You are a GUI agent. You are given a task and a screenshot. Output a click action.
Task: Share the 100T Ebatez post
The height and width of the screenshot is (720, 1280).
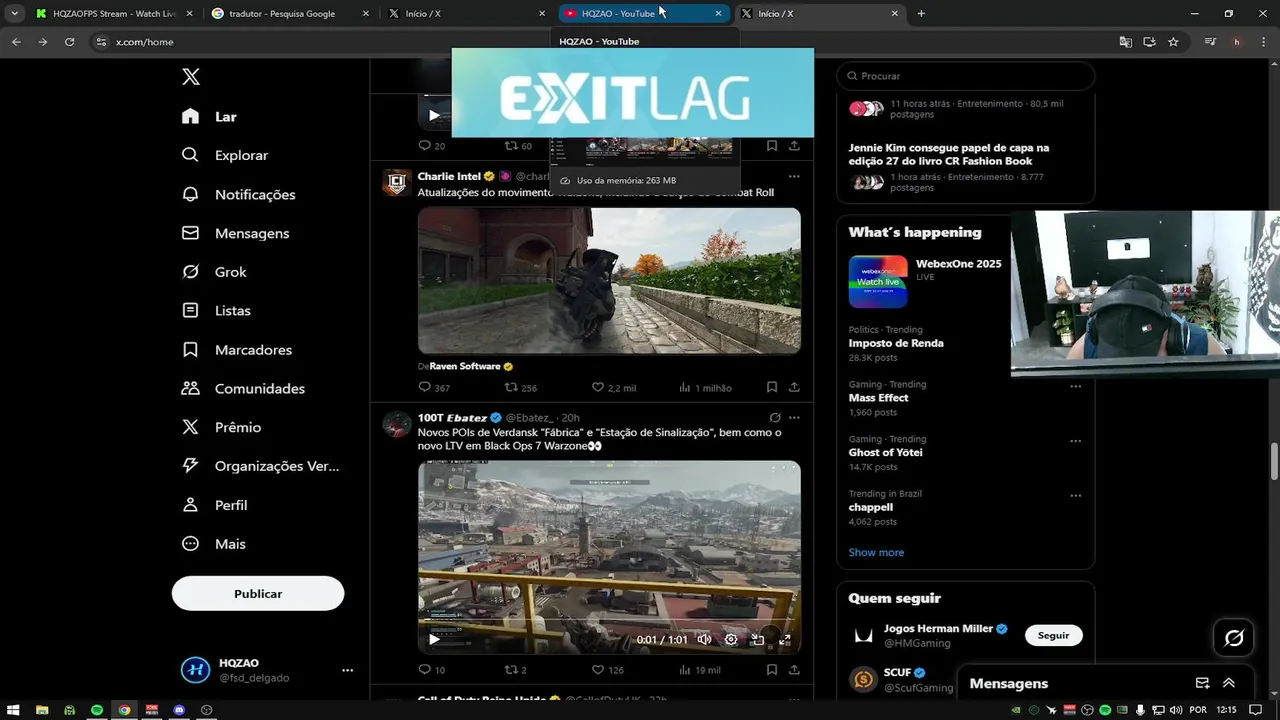point(794,669)
